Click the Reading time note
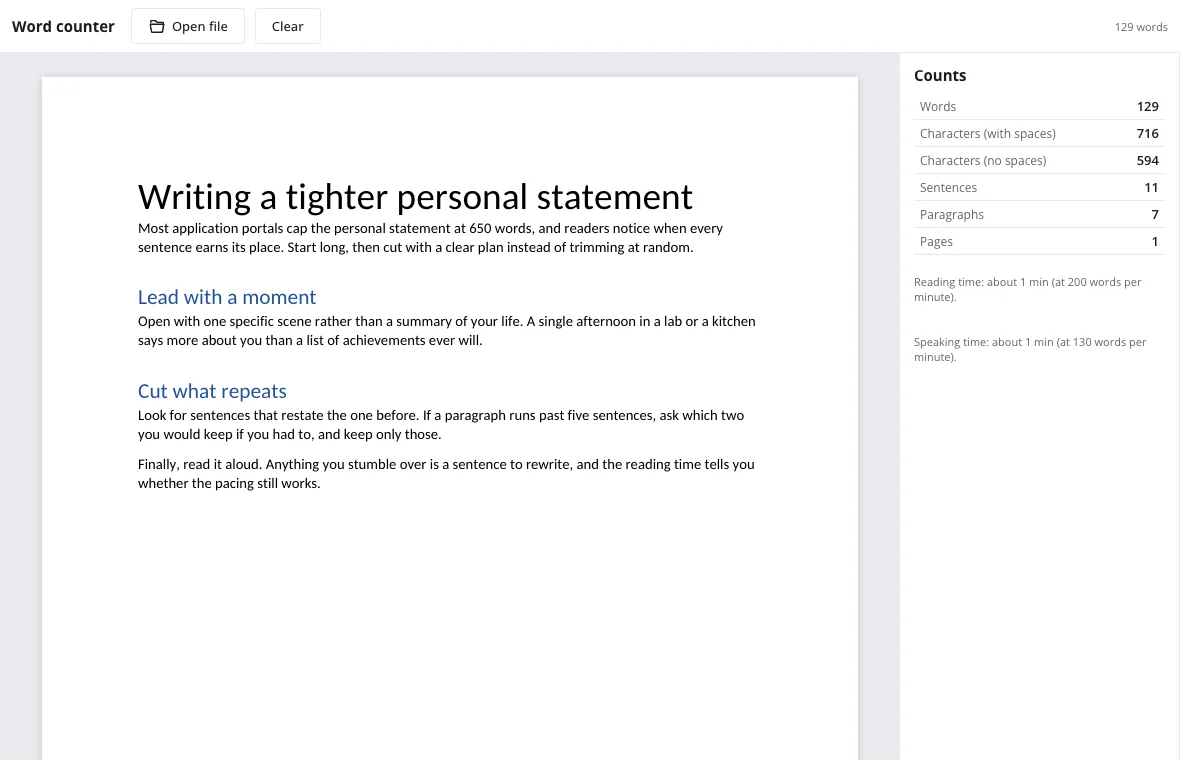Screen dimensions: 1180x760 point(1027,290)
